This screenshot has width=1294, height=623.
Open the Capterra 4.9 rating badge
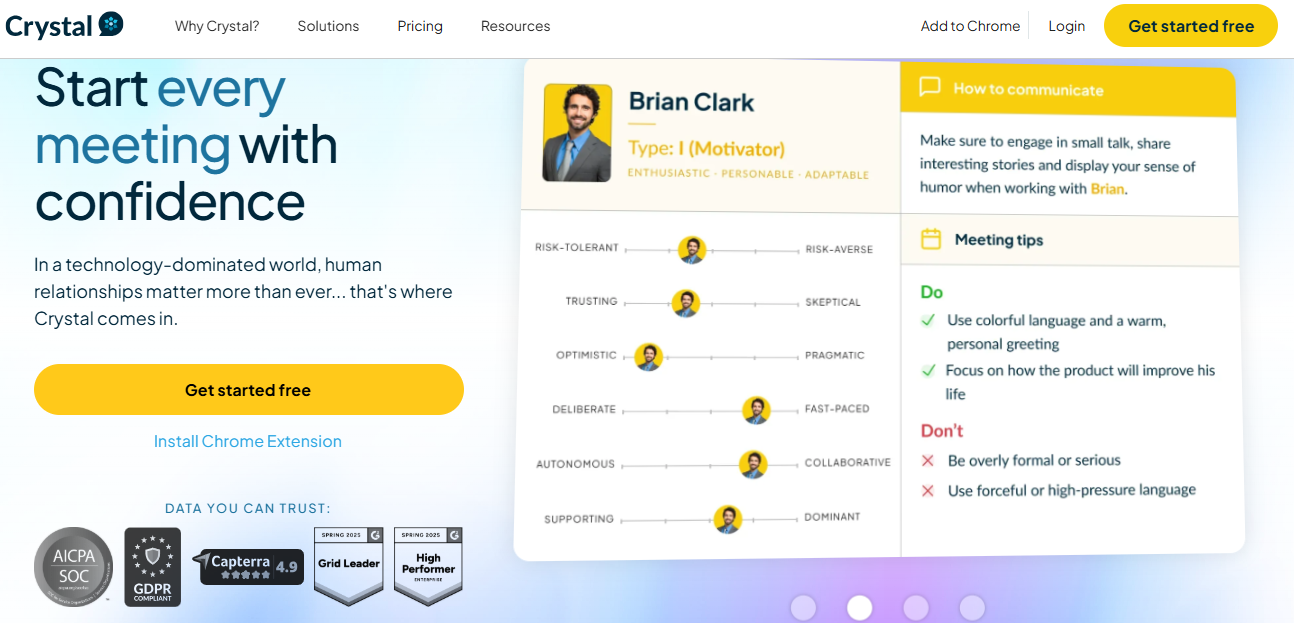tap(248, 566)
